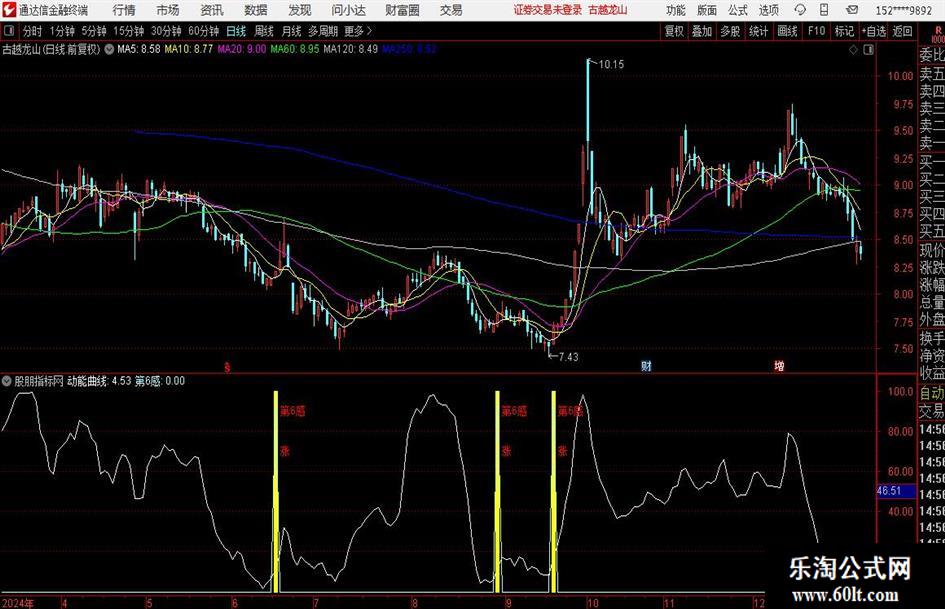Open the 版面 menu
The width and height of the screenshot is (945, 609).
click(x=706, y=10)
